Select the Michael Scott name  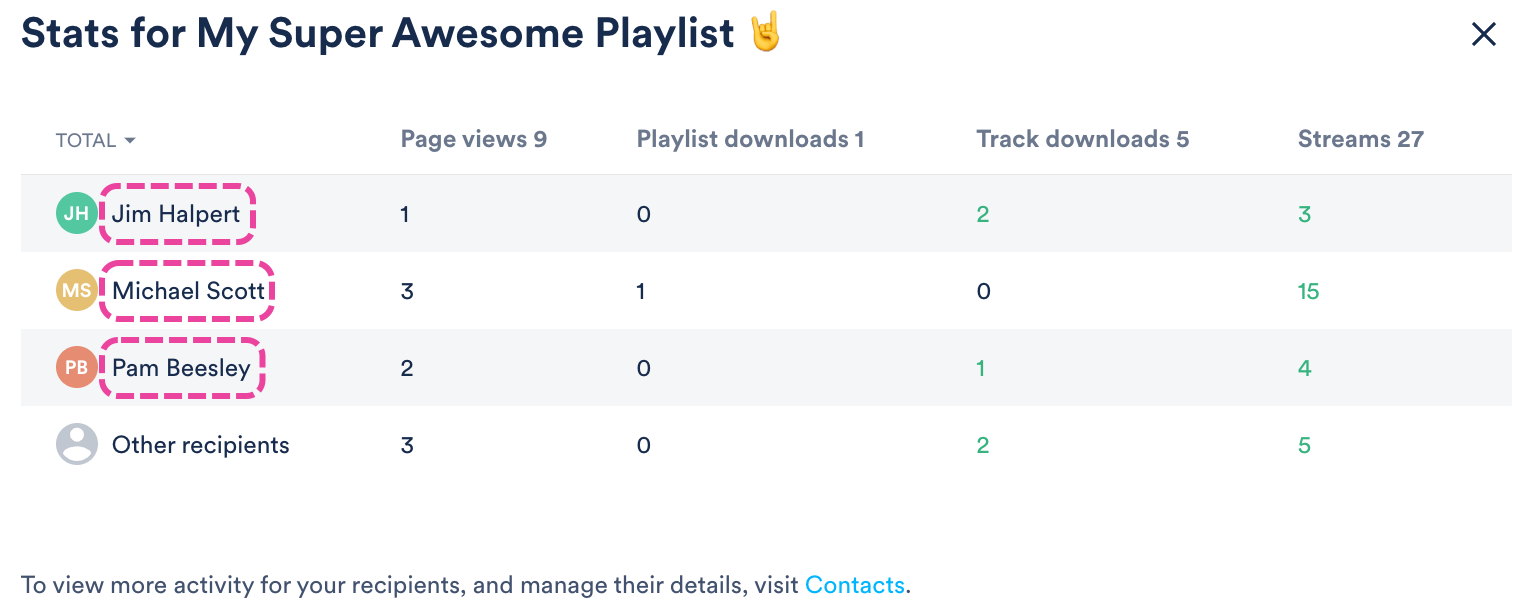[x=188, y=291]
